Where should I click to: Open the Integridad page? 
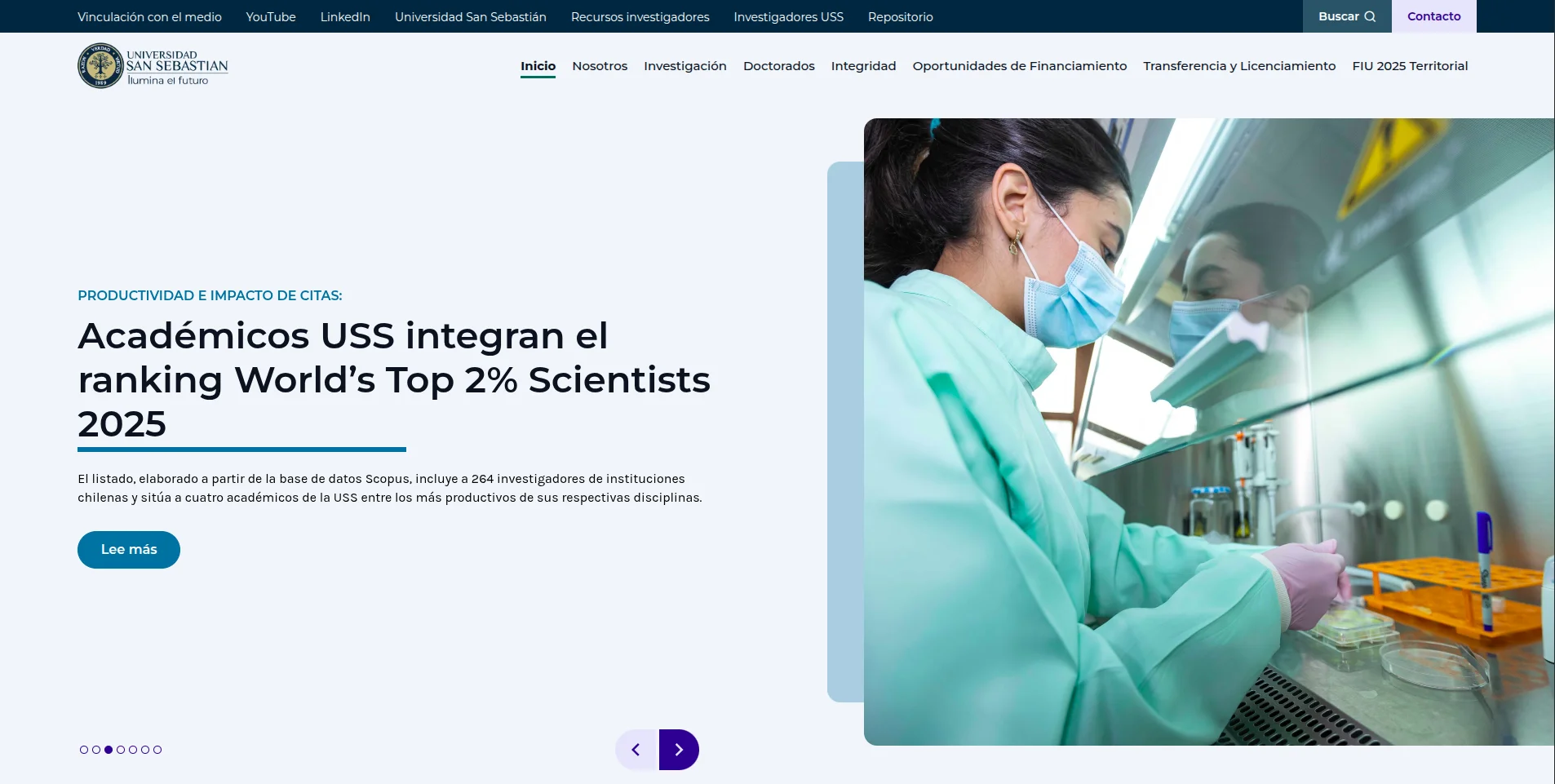(863, 66)
